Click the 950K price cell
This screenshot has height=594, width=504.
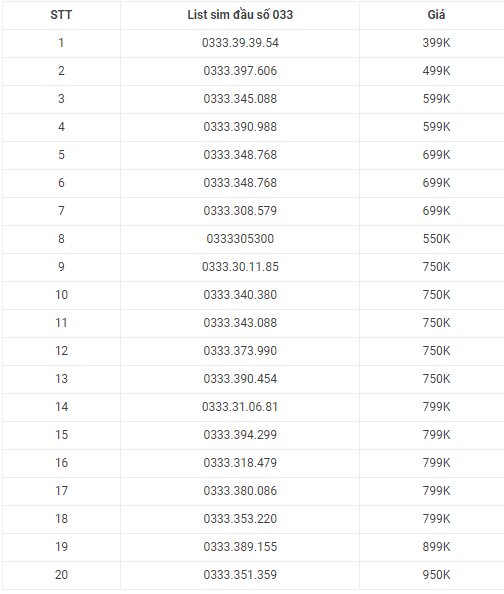[x=436, y=575]
